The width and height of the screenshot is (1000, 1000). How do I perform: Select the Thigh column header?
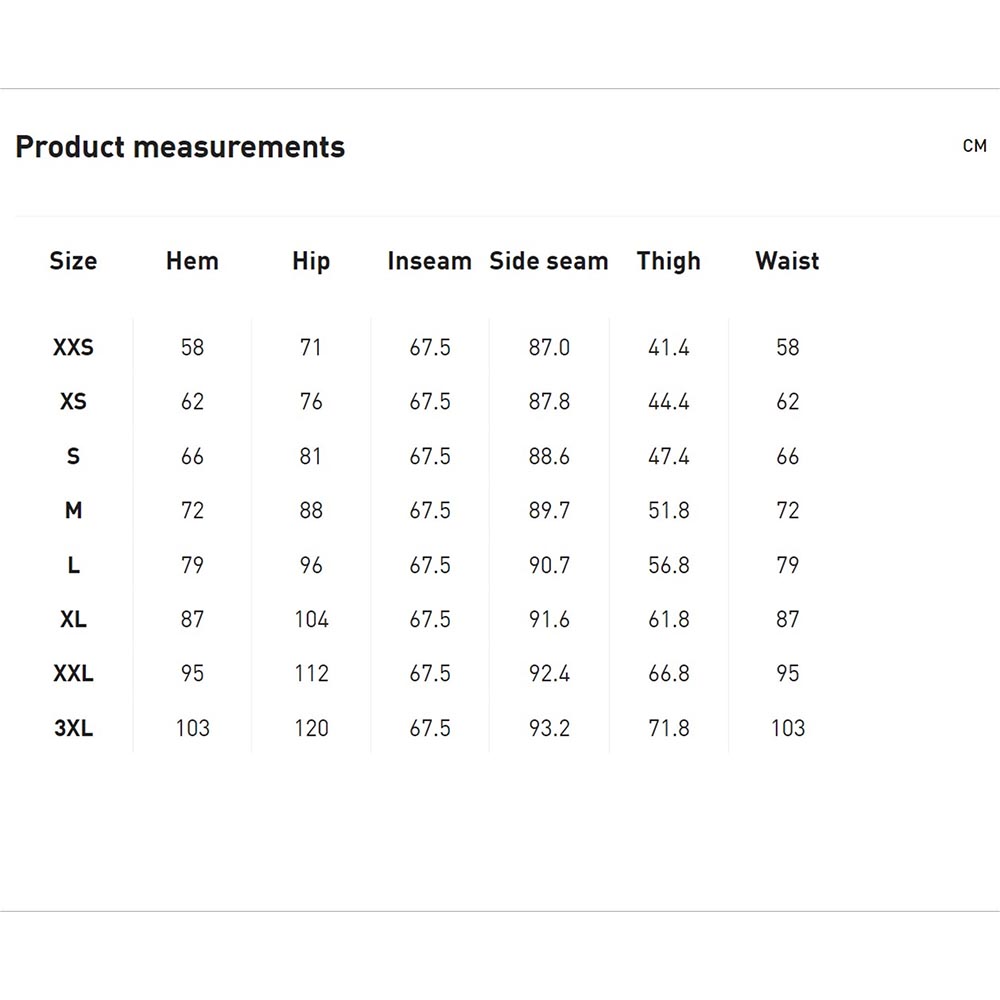coord(668,261)
